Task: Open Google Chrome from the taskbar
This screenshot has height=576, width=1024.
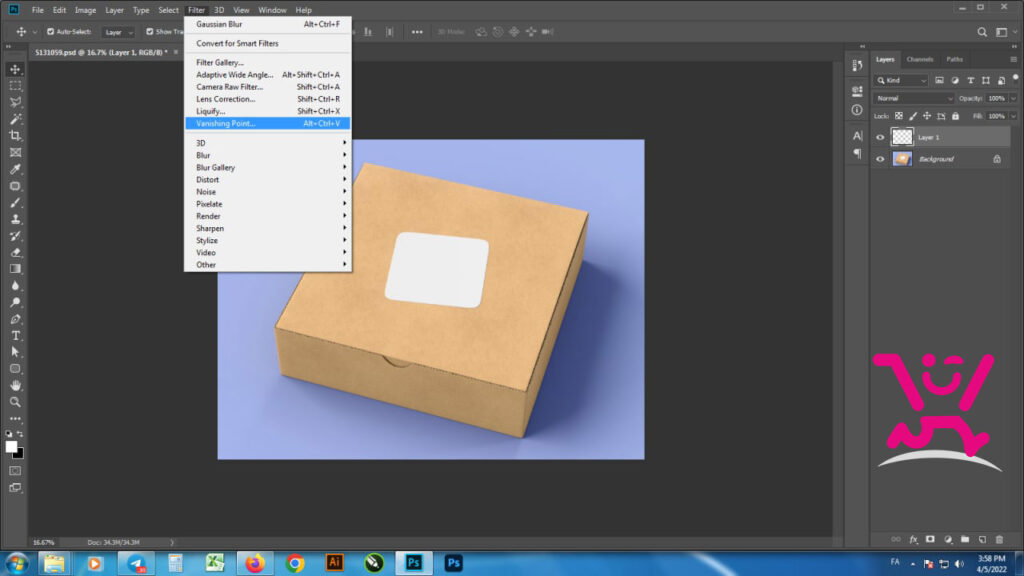Action: click(295, 562)
